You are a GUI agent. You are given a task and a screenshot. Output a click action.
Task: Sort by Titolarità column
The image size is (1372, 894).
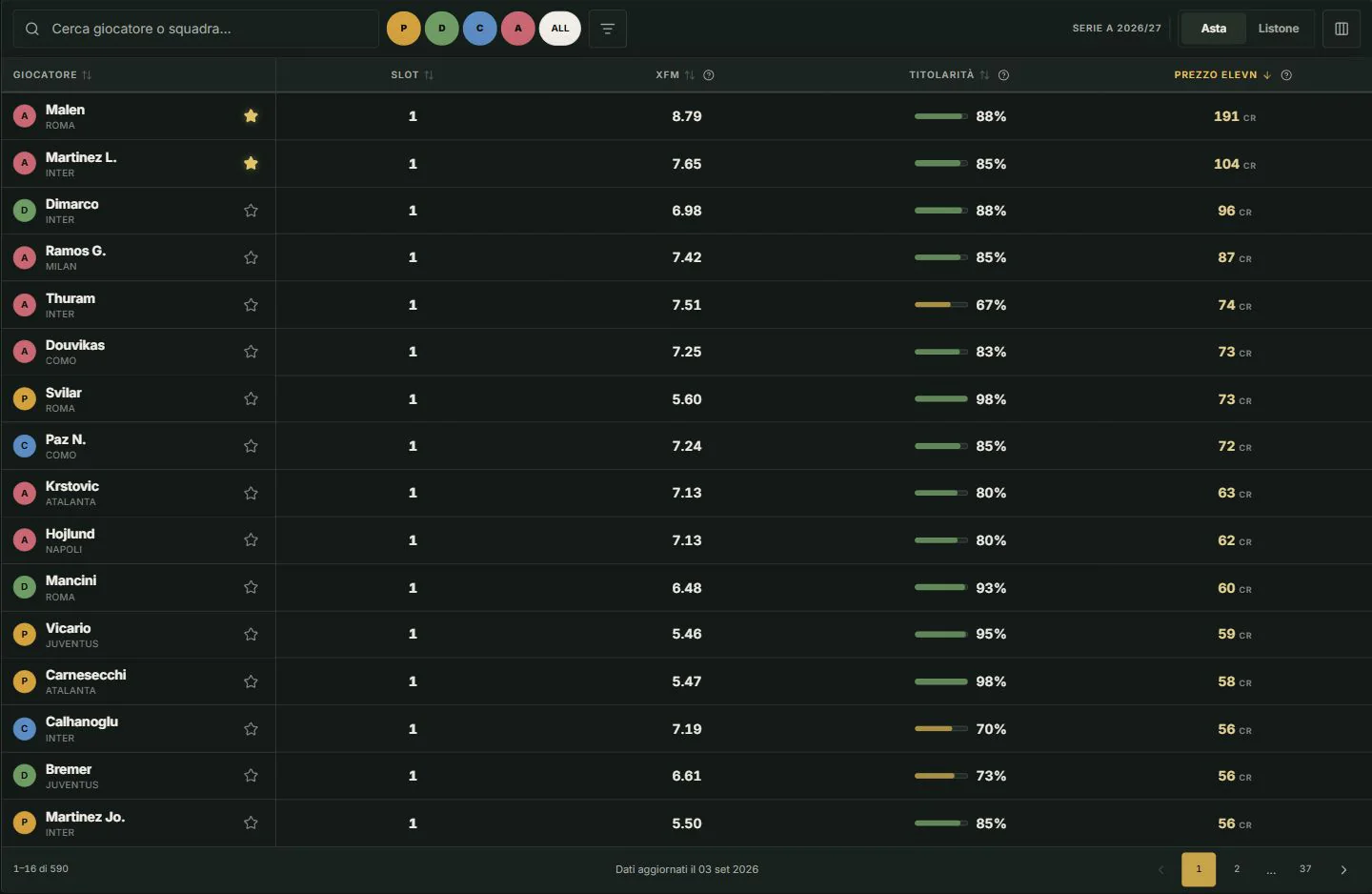click(x=949, y=75)
